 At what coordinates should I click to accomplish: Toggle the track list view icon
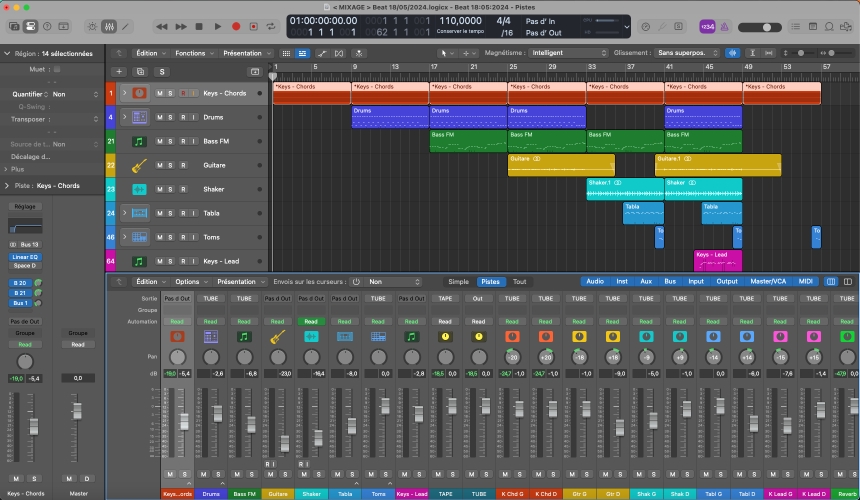click(302, 53)
